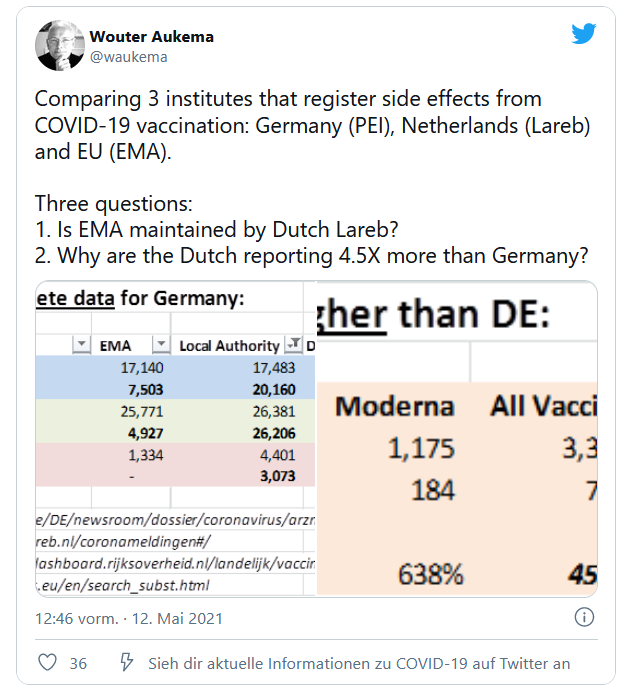
Task: Click the Local Authority column header
Action: click(229, 346)
